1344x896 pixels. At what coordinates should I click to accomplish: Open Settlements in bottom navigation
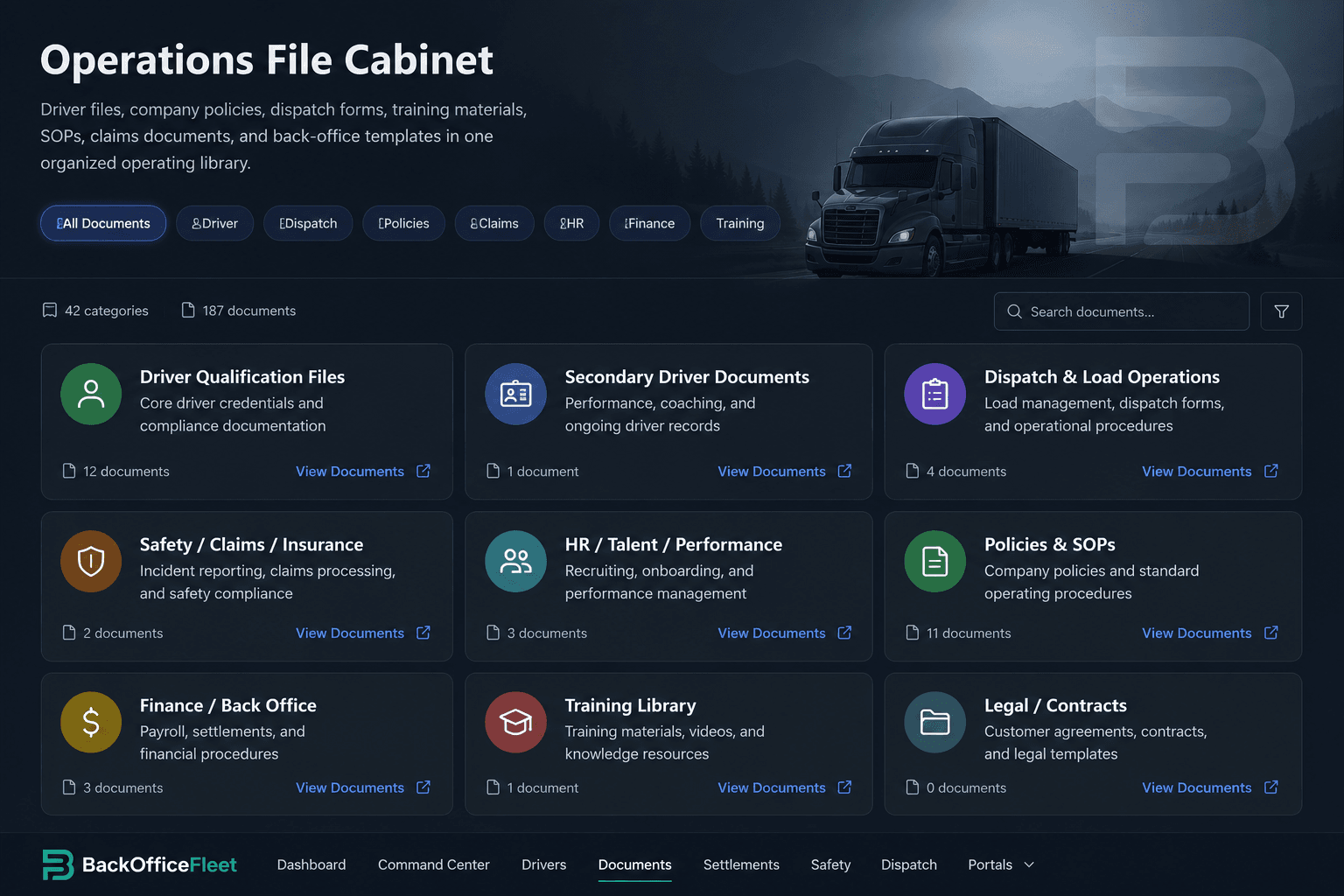tap(741, 864)
